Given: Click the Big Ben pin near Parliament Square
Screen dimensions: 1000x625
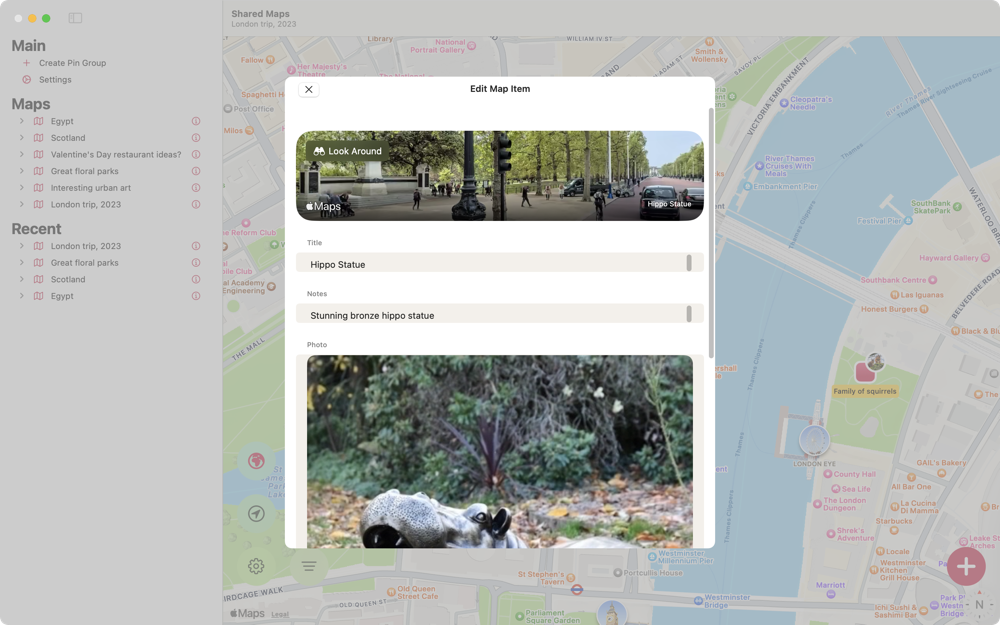Looking at the screenshot, I should click(x=612, y=614).
